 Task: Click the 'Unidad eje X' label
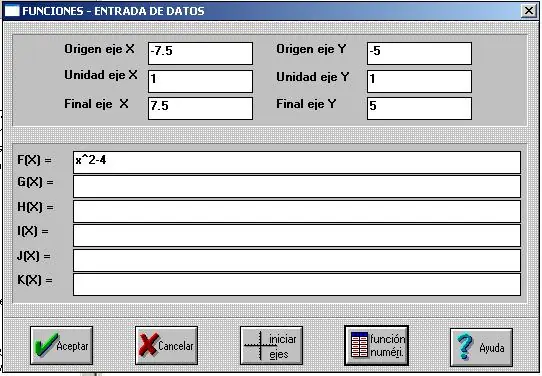coord(101,75)
